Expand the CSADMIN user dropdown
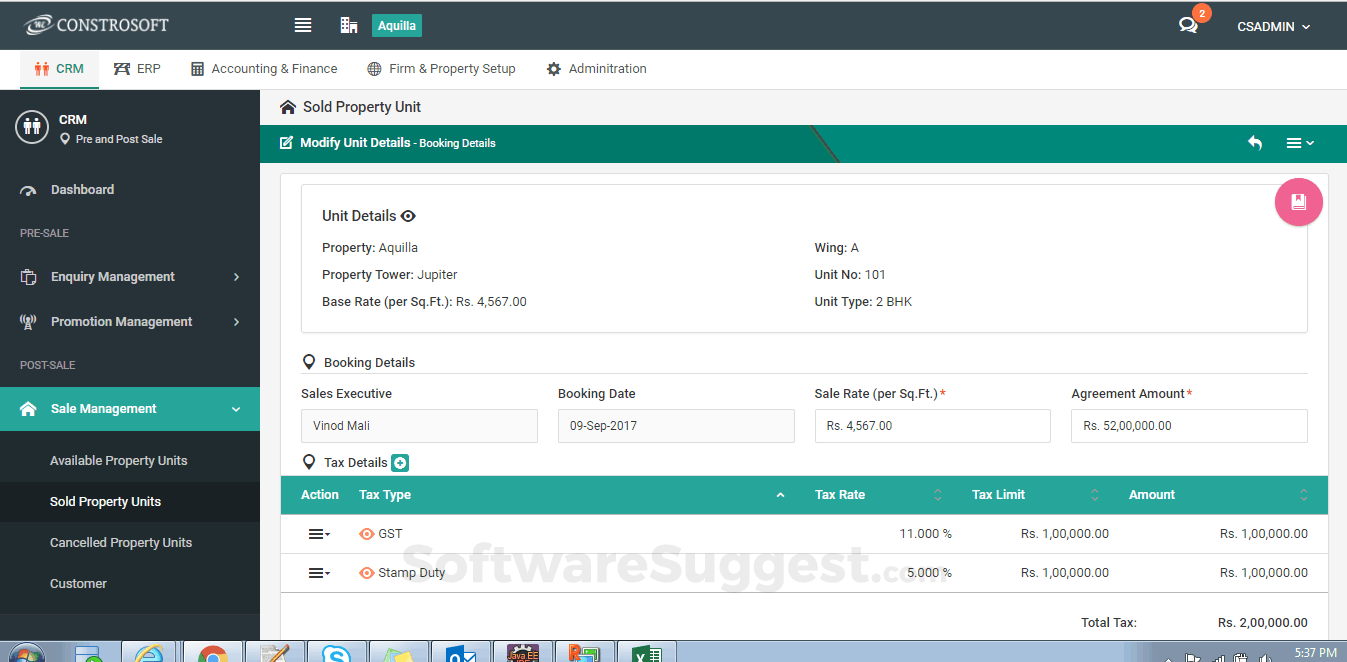The image size is (1347, 662). [1272, 26]
